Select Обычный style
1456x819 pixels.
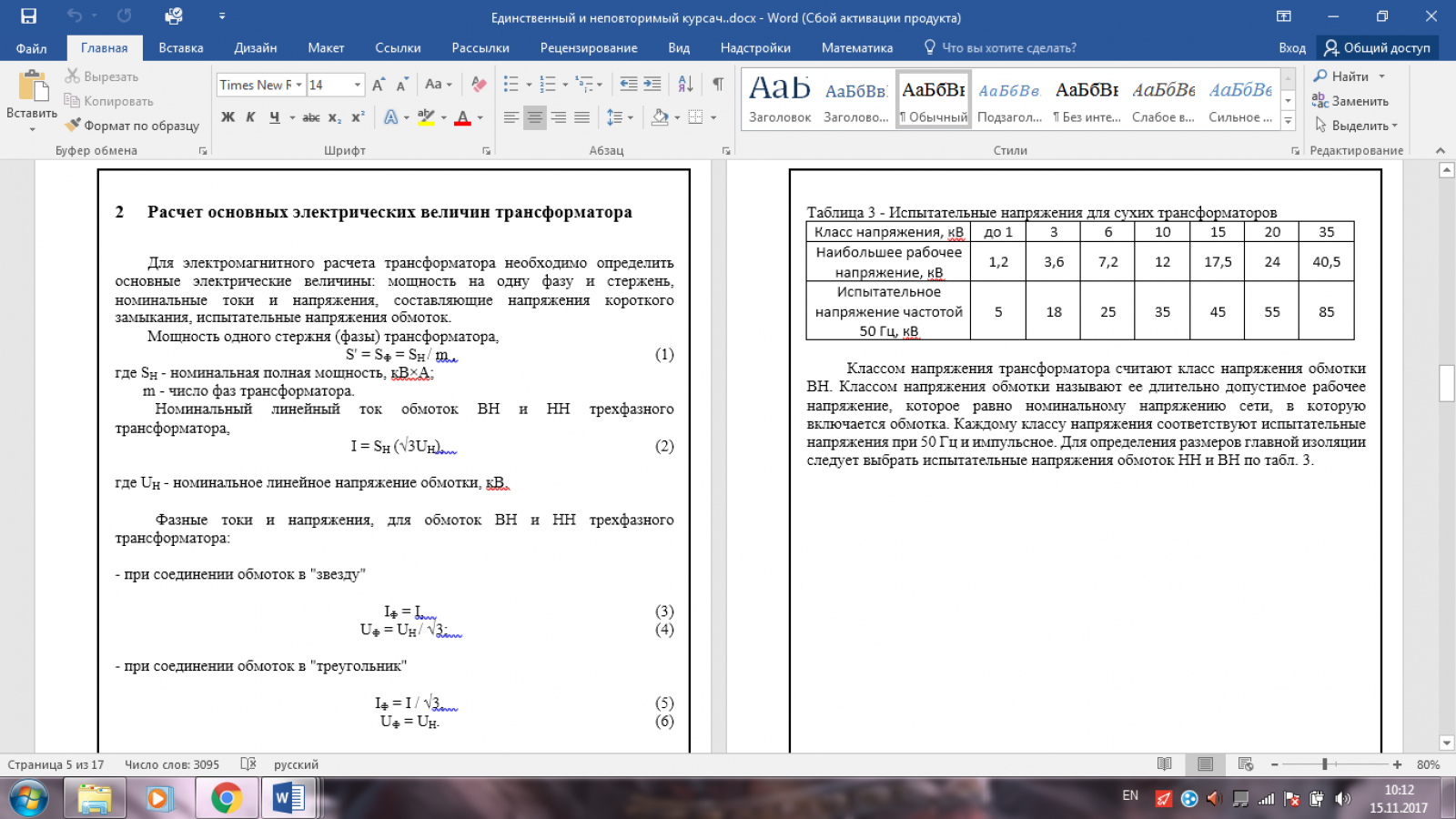pyautogui.click(x=934, y=100)
